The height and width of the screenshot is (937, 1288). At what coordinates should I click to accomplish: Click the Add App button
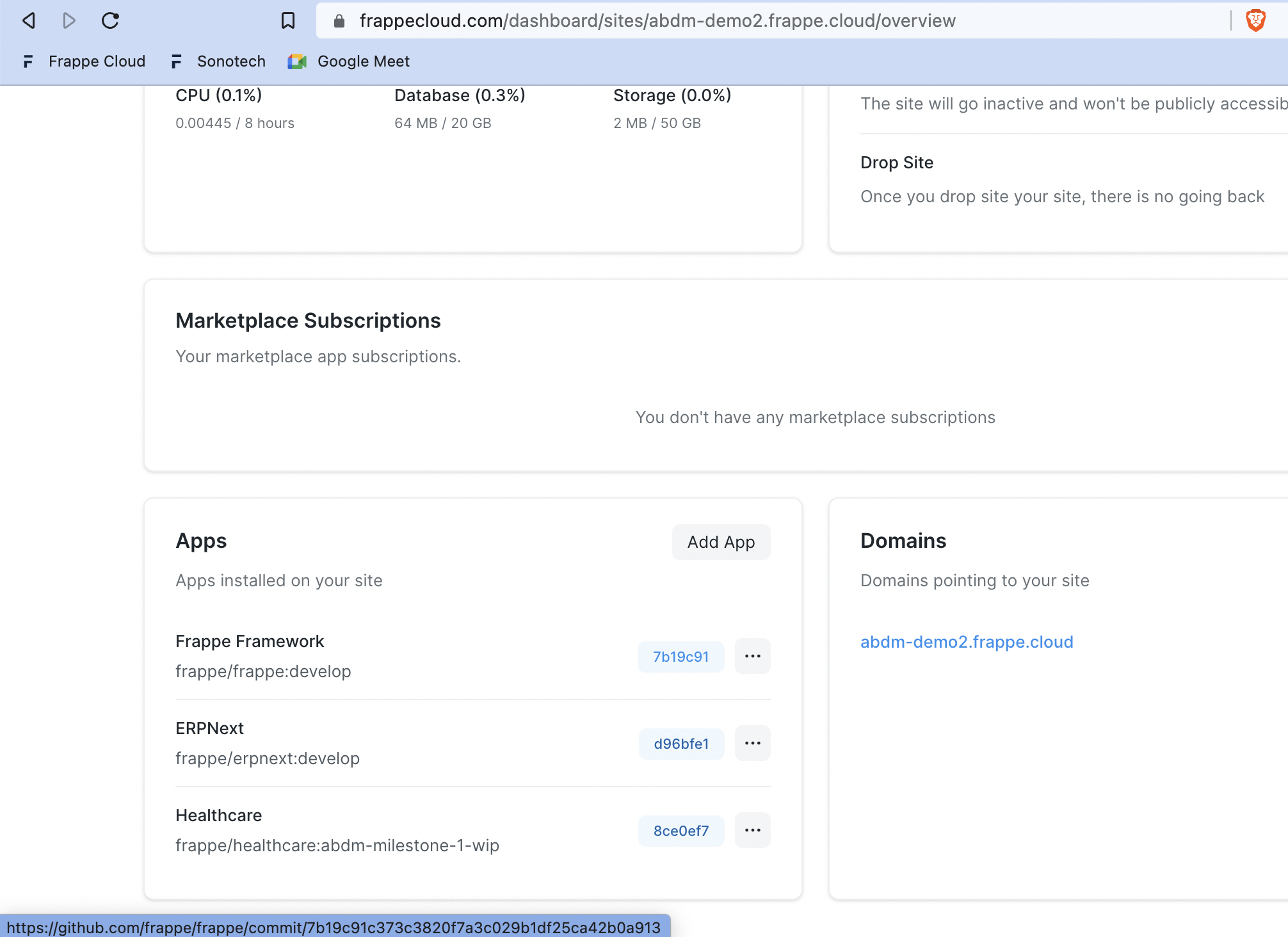pos(721,542)
